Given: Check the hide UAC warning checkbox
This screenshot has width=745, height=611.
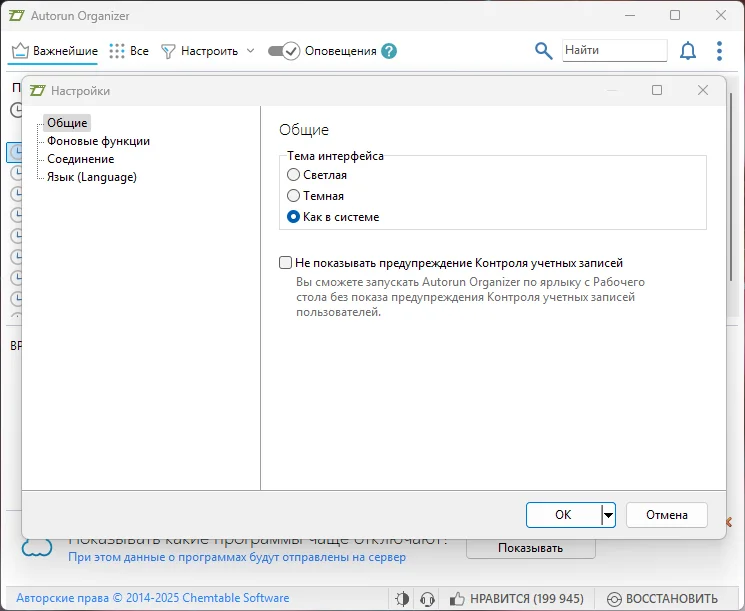Looking at the screenshot, I should pyautogui.click(x=286, y=263).
